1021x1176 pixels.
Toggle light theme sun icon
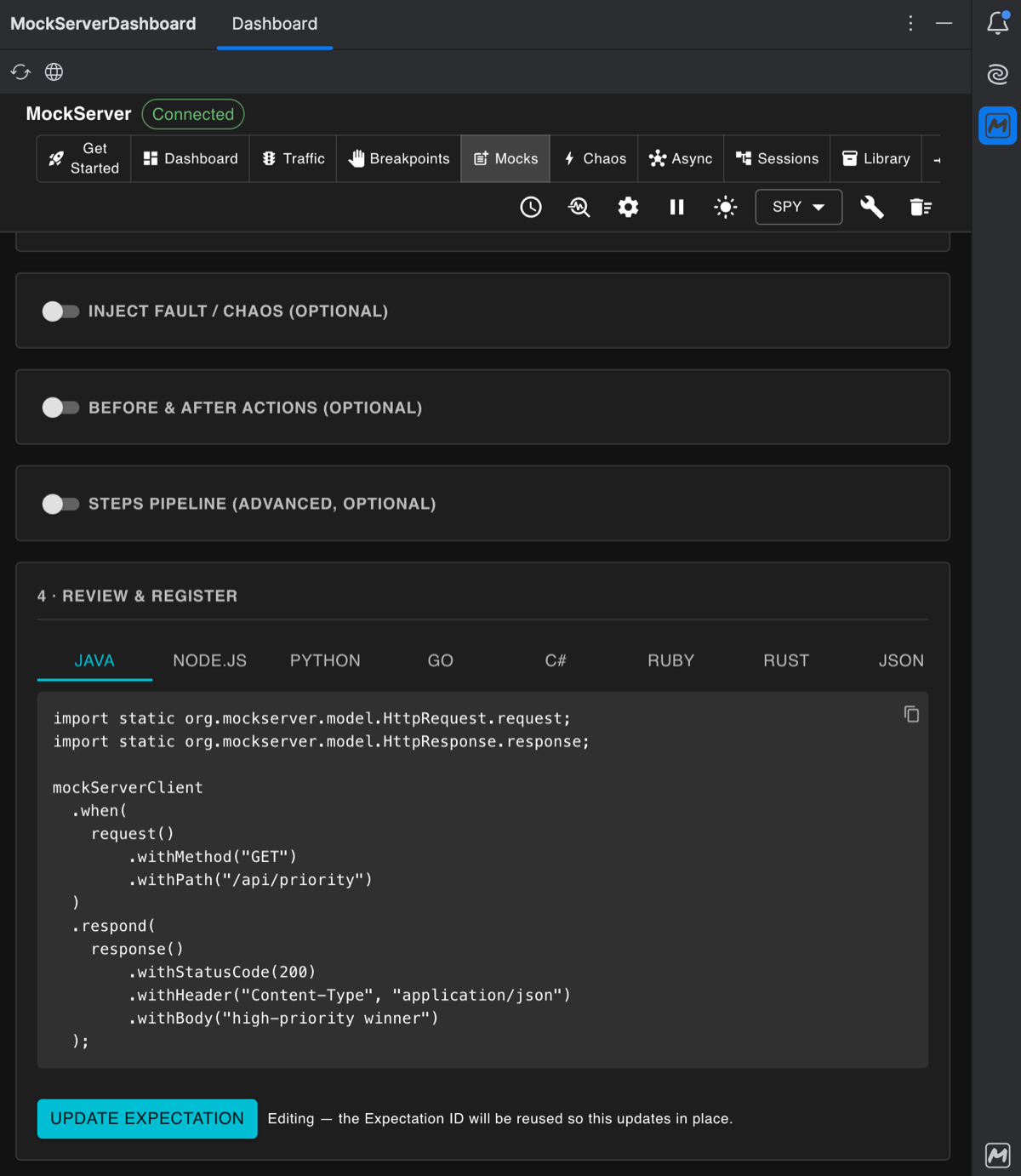coord(725,207)
